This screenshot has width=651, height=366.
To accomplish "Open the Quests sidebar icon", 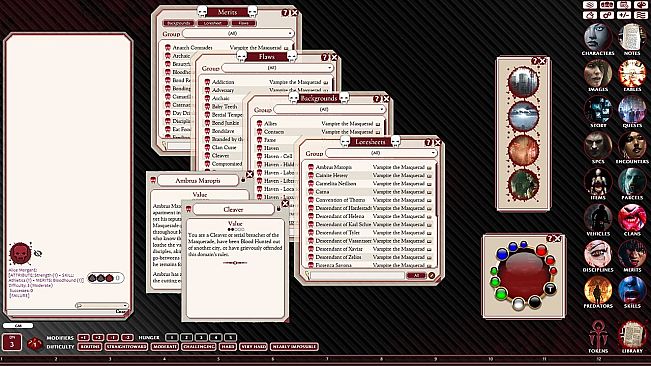I will point(632,110).
